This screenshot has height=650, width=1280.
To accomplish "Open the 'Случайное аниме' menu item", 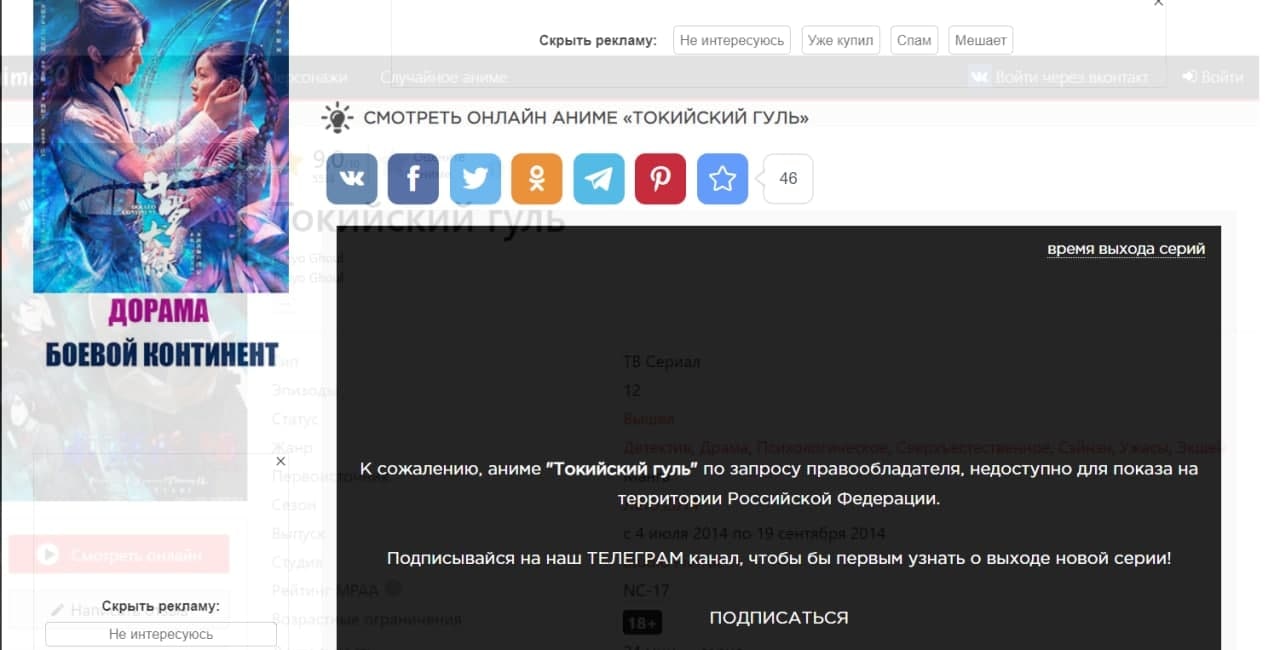I will pos(443,77).
